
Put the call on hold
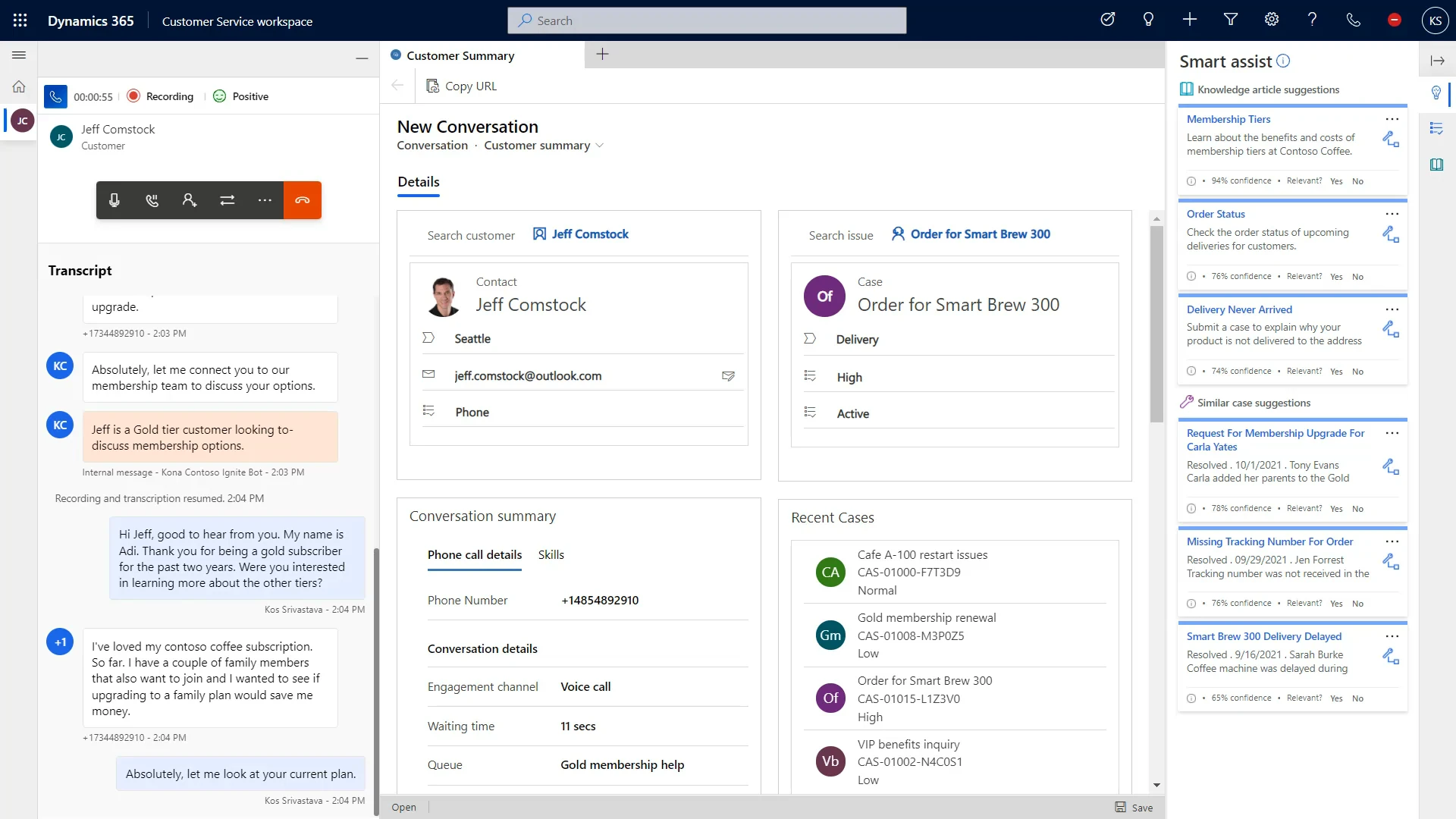tap(152, 200)
